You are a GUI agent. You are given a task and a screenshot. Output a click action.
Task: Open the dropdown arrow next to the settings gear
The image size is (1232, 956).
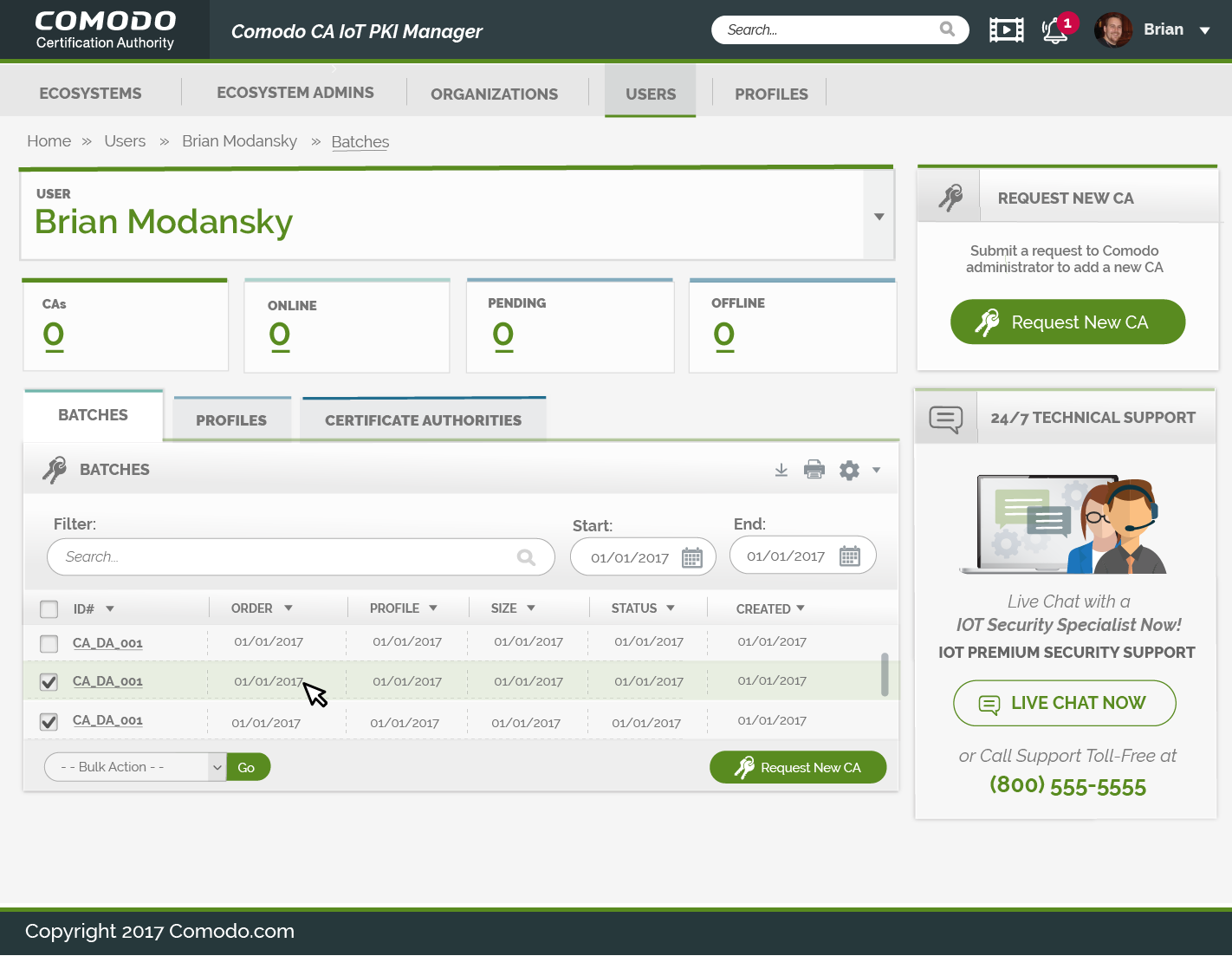pos(876,470)
